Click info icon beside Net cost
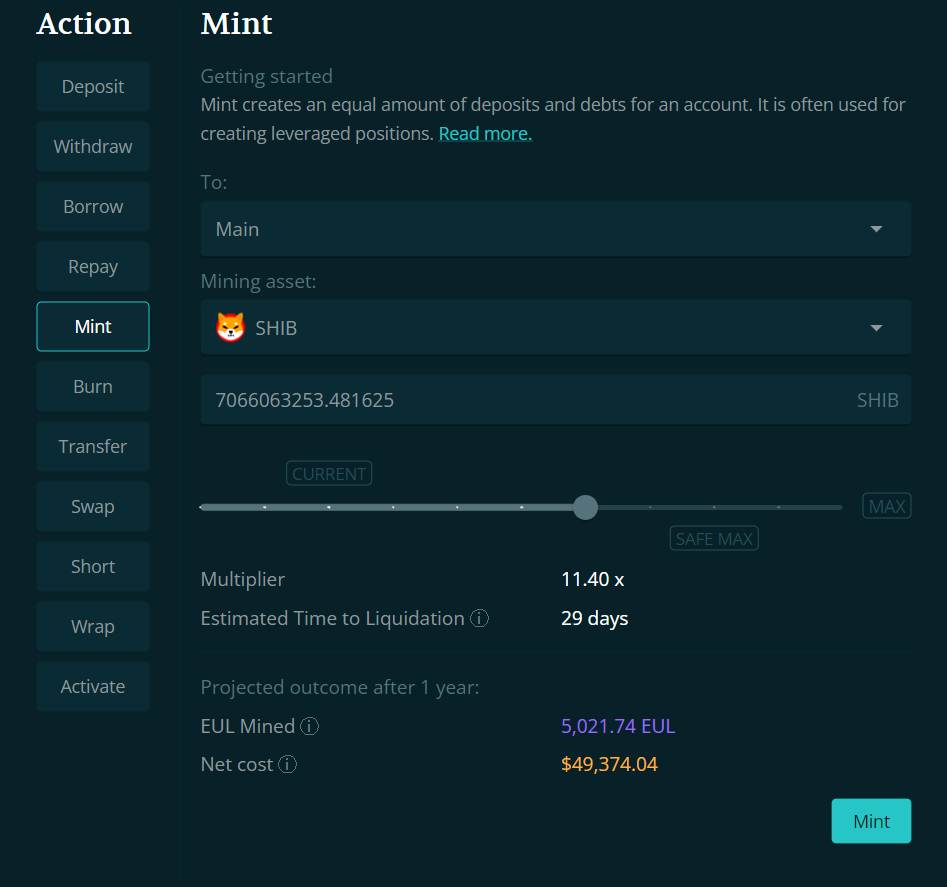The height and width of the screenshot is (887, 947). point(288,765)
